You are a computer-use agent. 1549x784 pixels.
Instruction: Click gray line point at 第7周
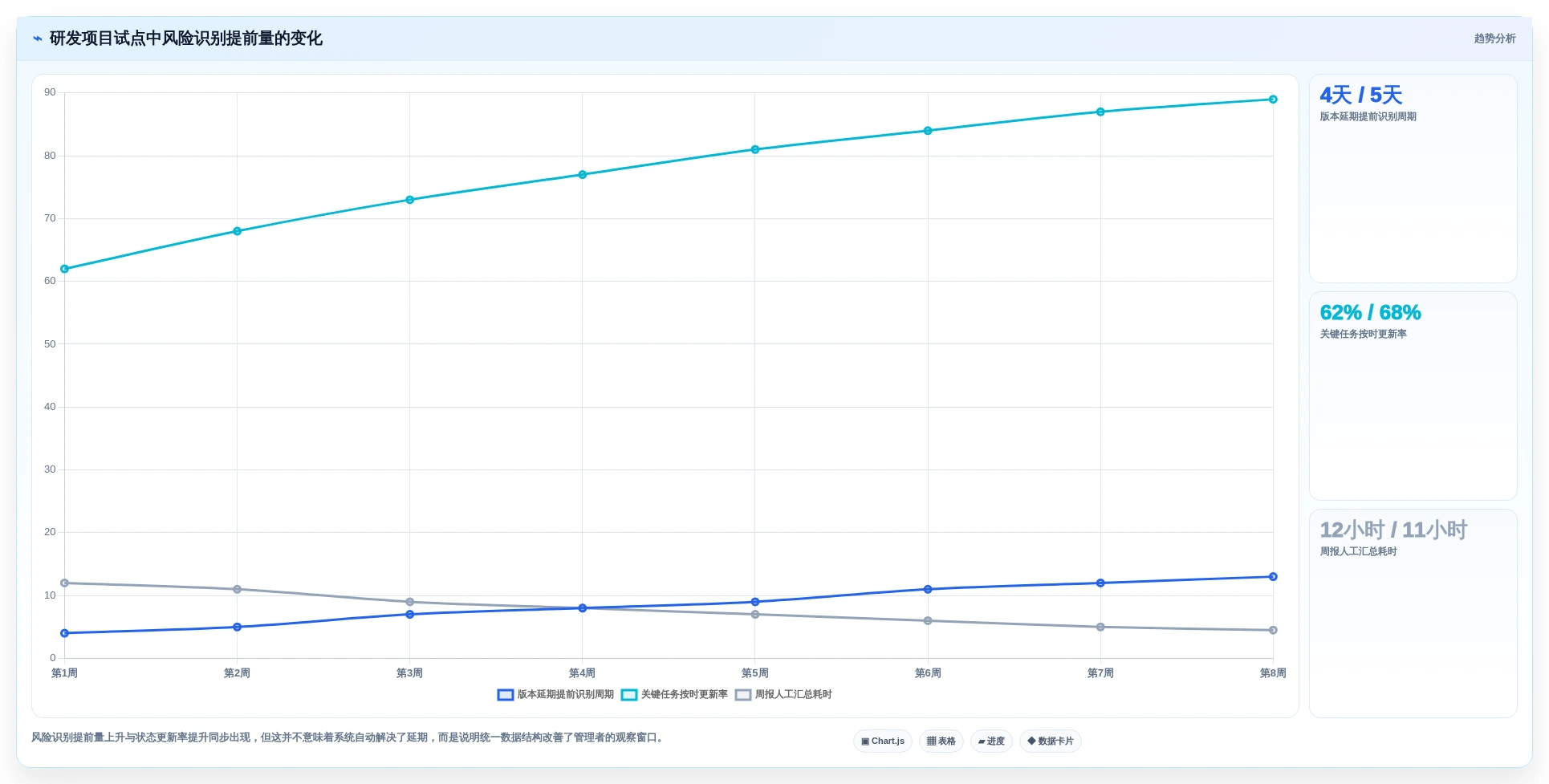[x=1100, y=627]
